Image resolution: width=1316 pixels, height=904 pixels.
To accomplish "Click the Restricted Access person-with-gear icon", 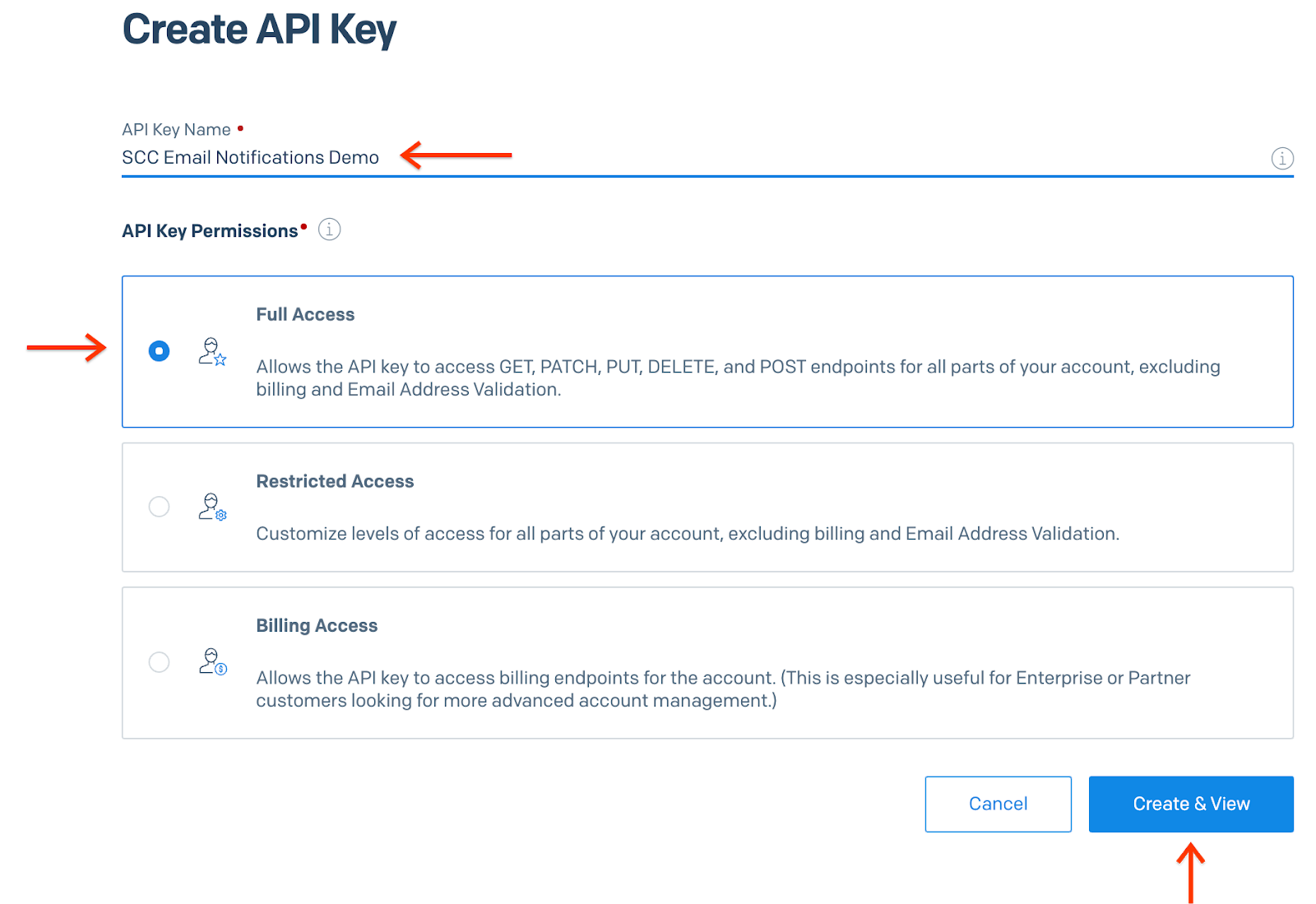I will [x=211, y=508].
